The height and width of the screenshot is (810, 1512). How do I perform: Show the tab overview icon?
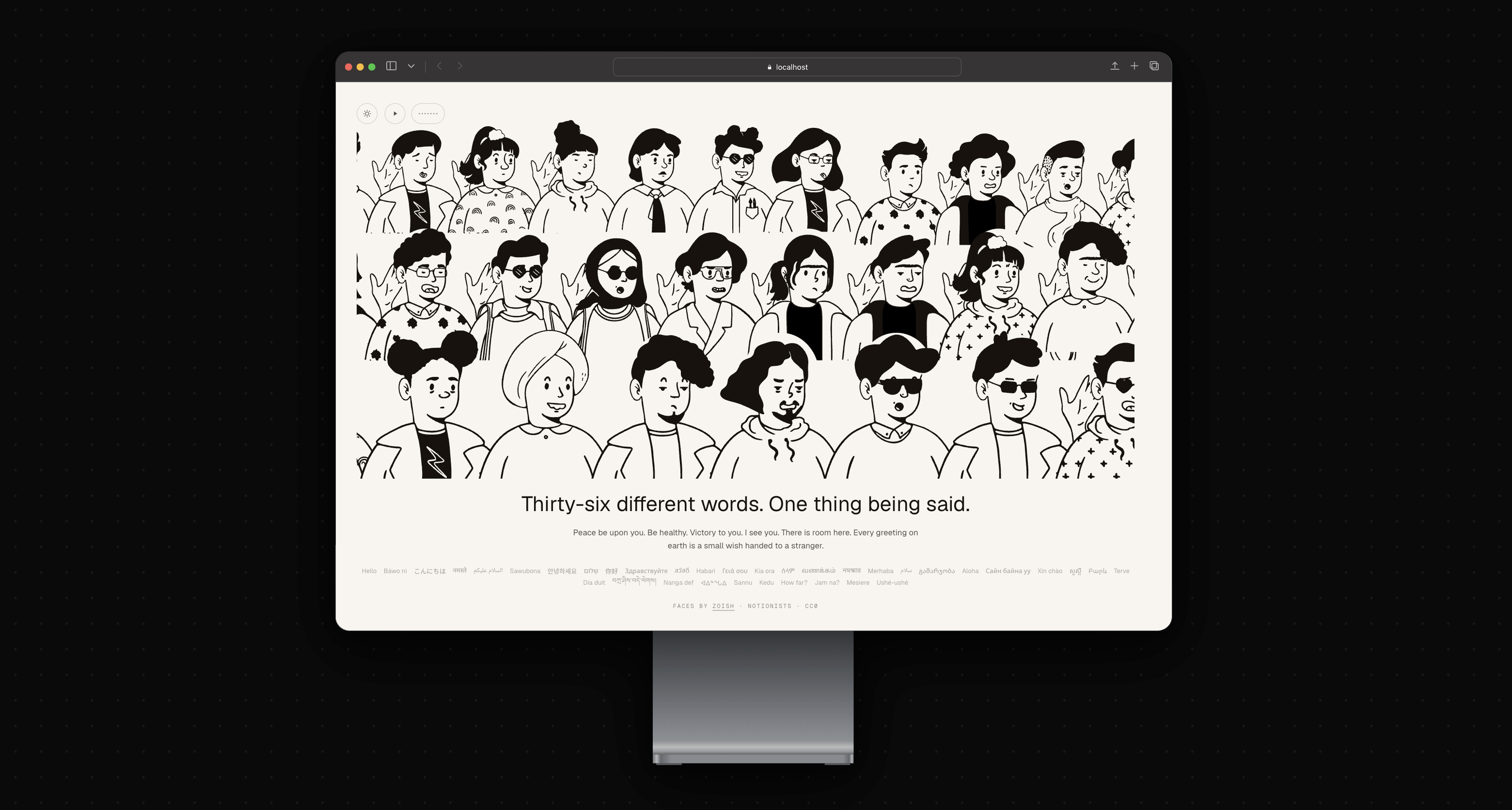click(x=1154, y=66)
